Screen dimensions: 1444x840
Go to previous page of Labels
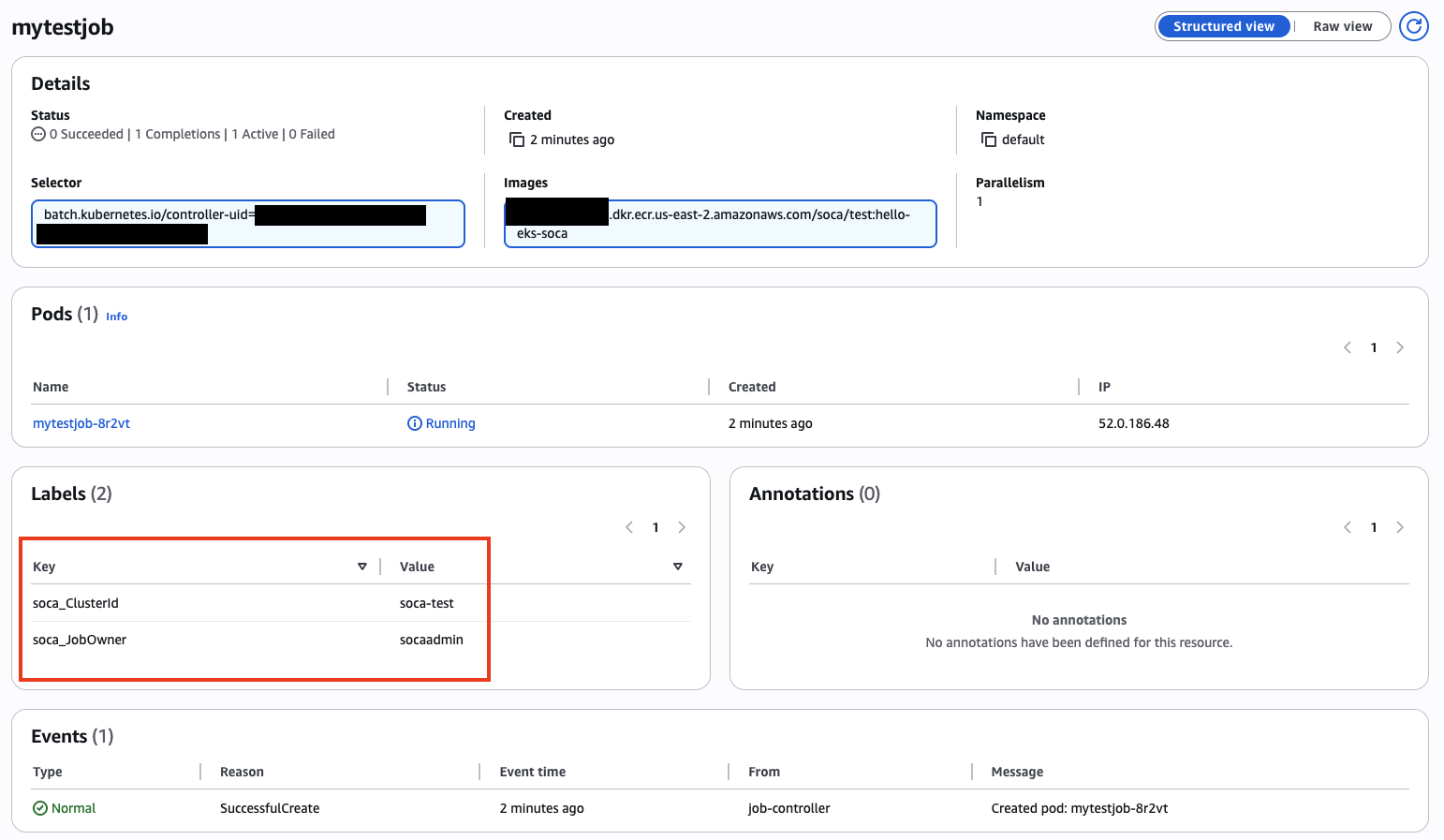click(629, 527)
